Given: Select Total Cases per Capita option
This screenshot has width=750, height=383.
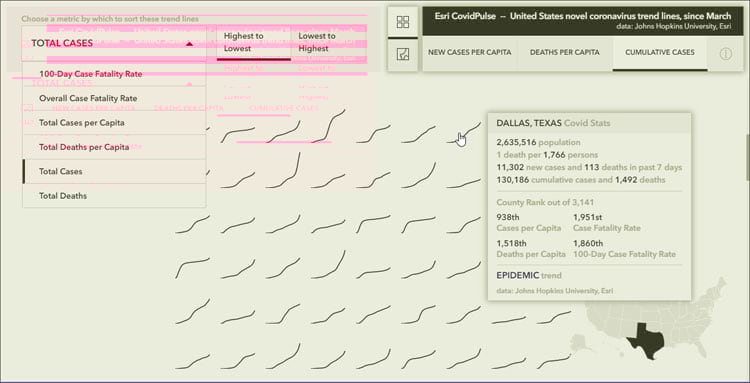Looking at the screenshot, I should (114, 123).
